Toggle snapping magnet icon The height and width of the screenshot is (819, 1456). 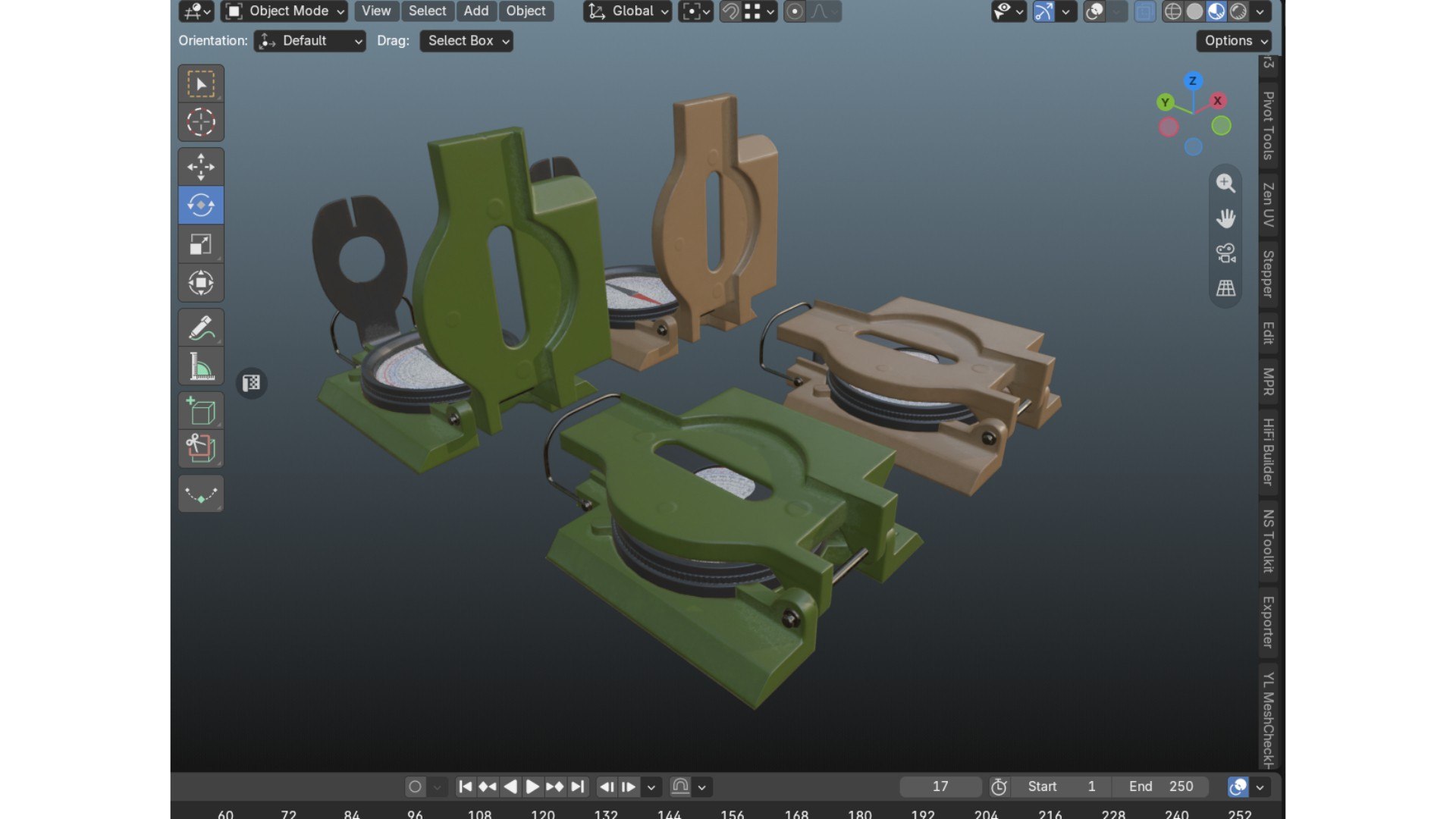point(730,11)
